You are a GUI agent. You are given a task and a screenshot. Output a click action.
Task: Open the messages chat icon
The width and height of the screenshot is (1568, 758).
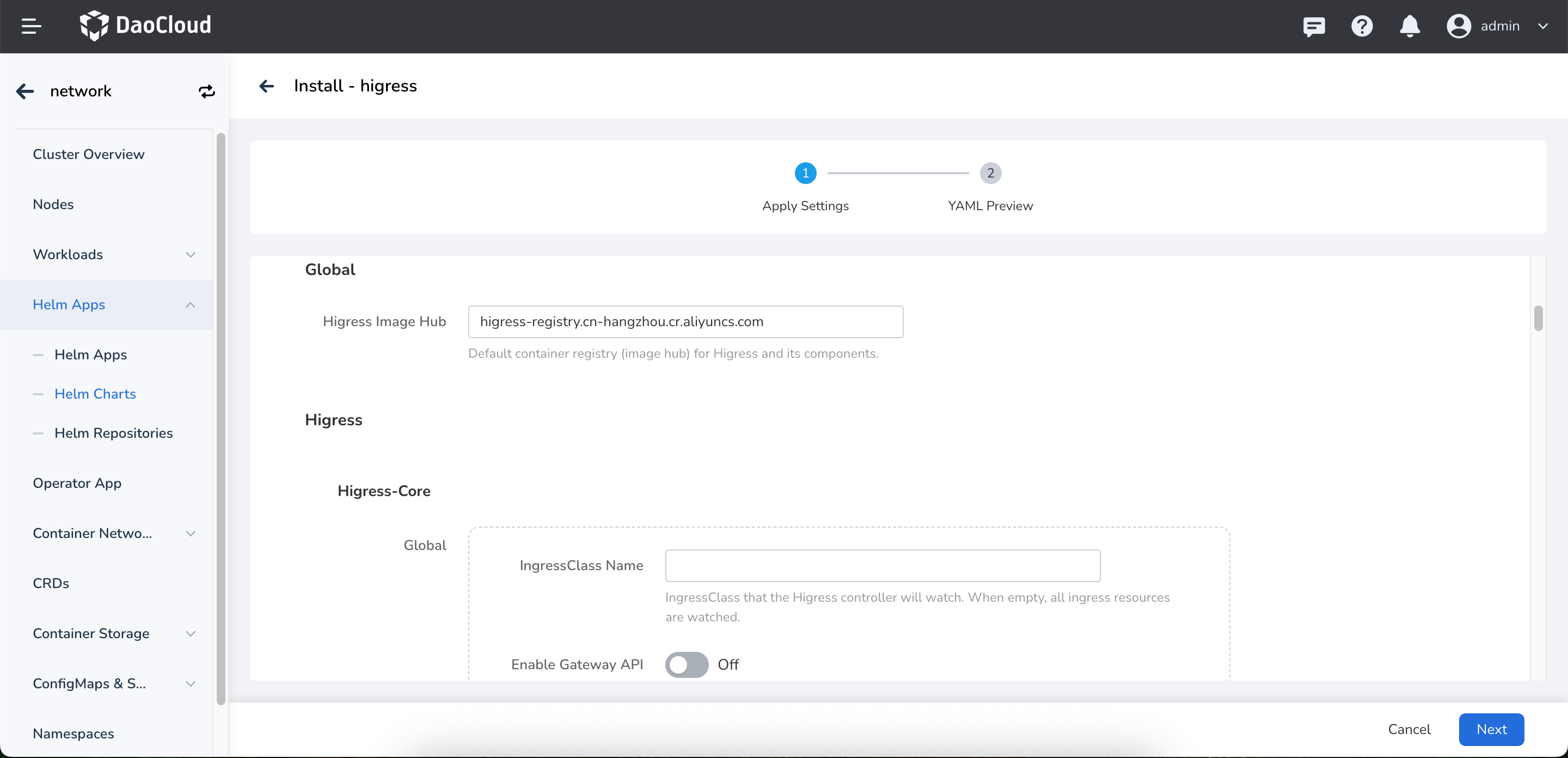pos(1314,26)
